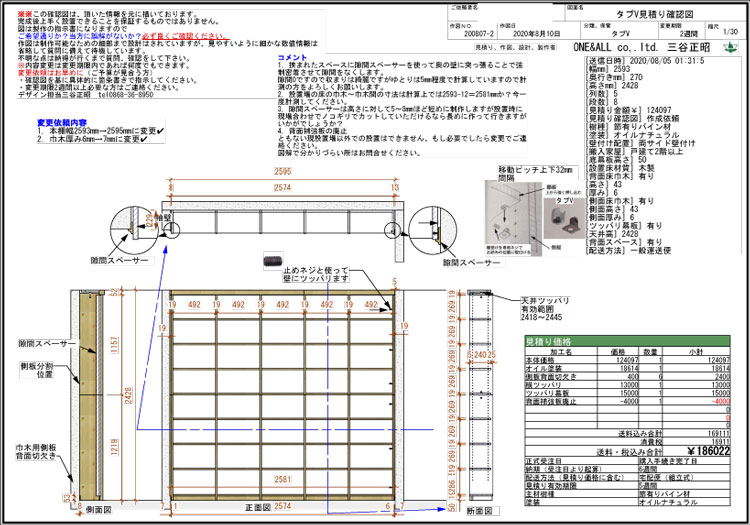Click the 2581 dimension in front view
The image size is (750, 525).
[x=283, y=479]
